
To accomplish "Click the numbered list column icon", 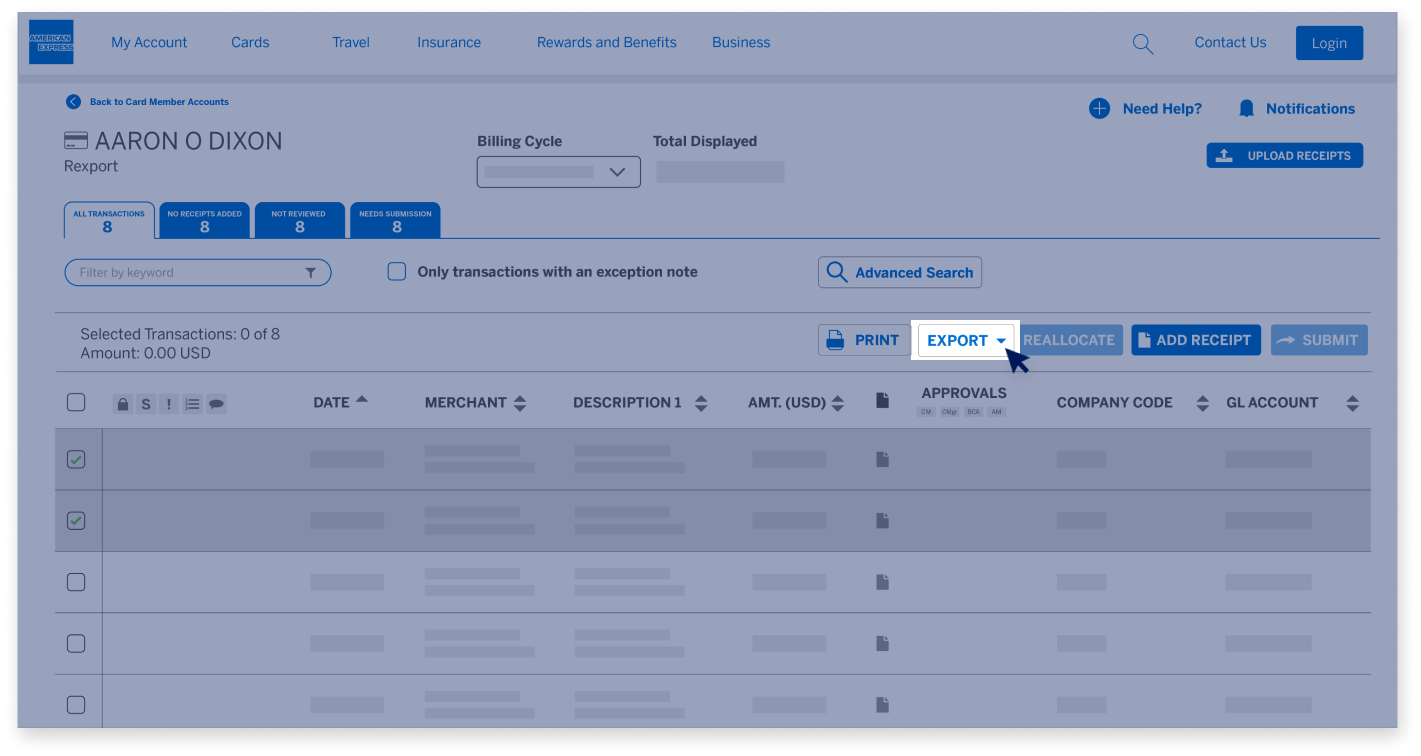I will [x=192, y=403].
